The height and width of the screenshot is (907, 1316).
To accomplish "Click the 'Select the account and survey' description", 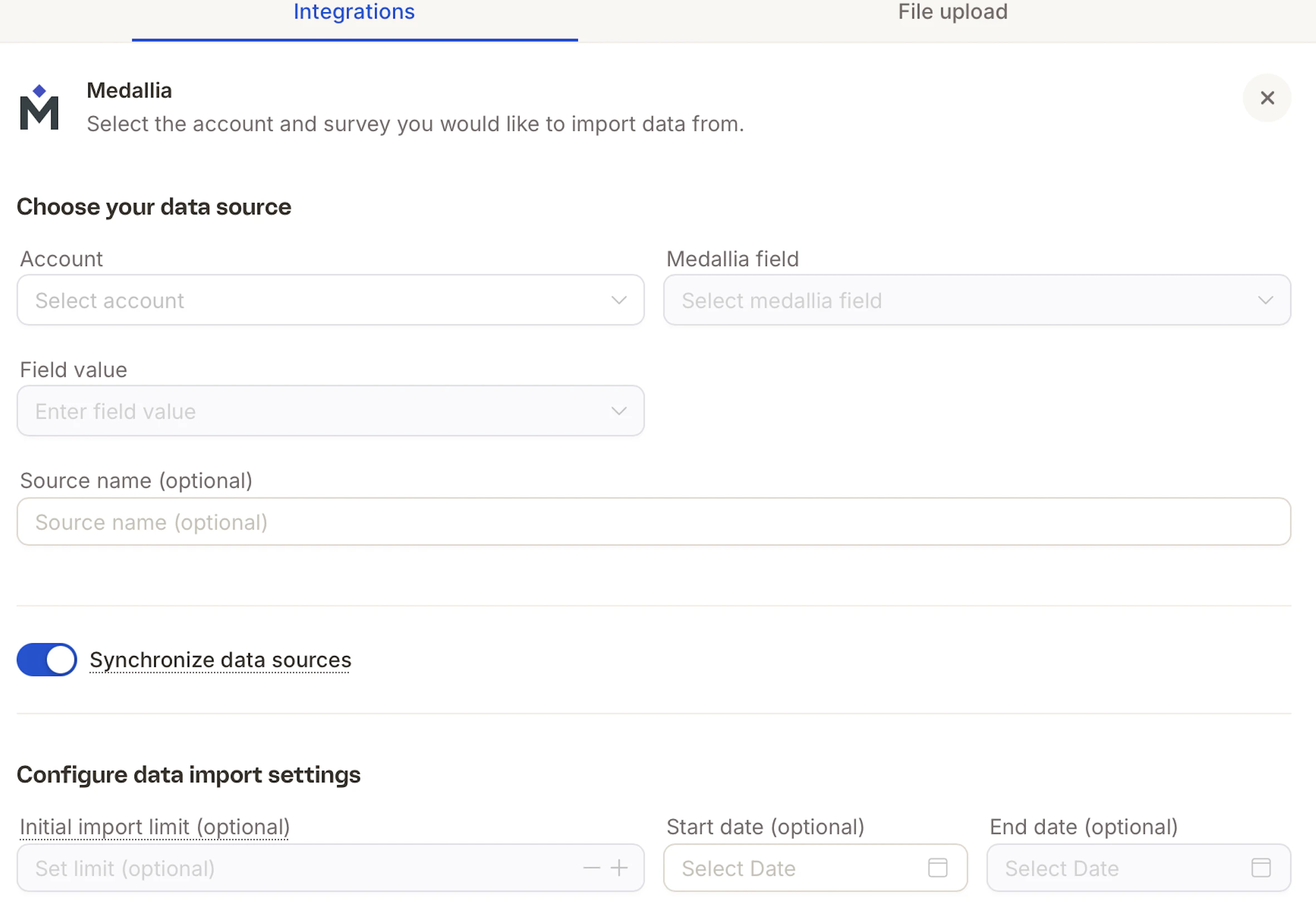I will pos(415,124).
